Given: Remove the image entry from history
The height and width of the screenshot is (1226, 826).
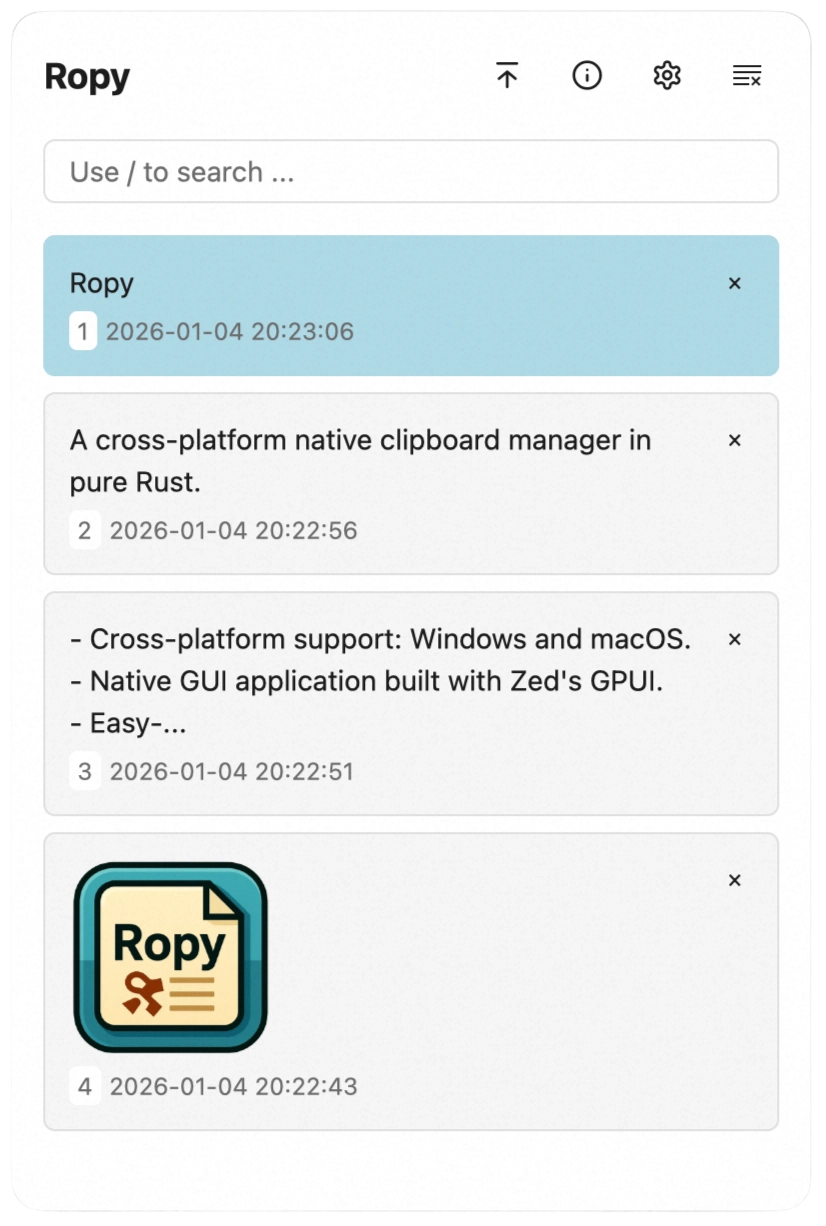Looking at the screenshot, I should 735,880.
